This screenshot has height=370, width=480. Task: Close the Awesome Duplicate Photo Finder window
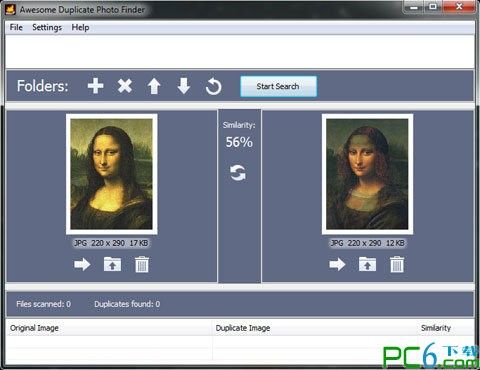459,7
